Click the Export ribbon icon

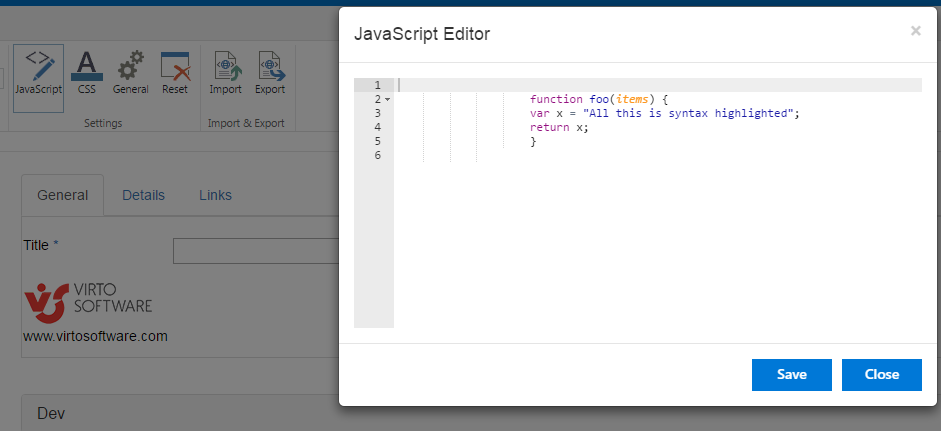[x=270, y=73]
